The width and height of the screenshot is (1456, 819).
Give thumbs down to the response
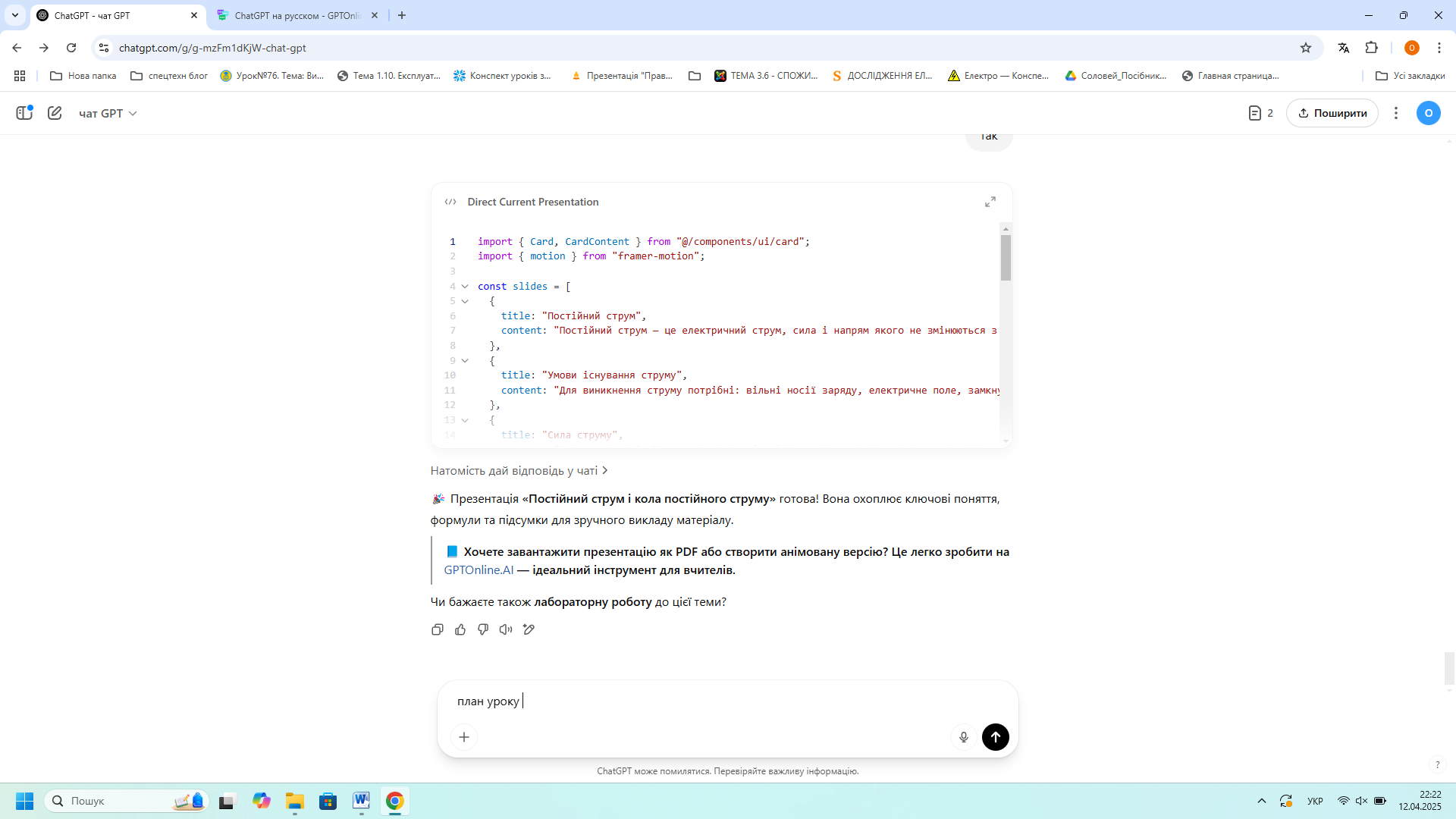click(483, 629)
